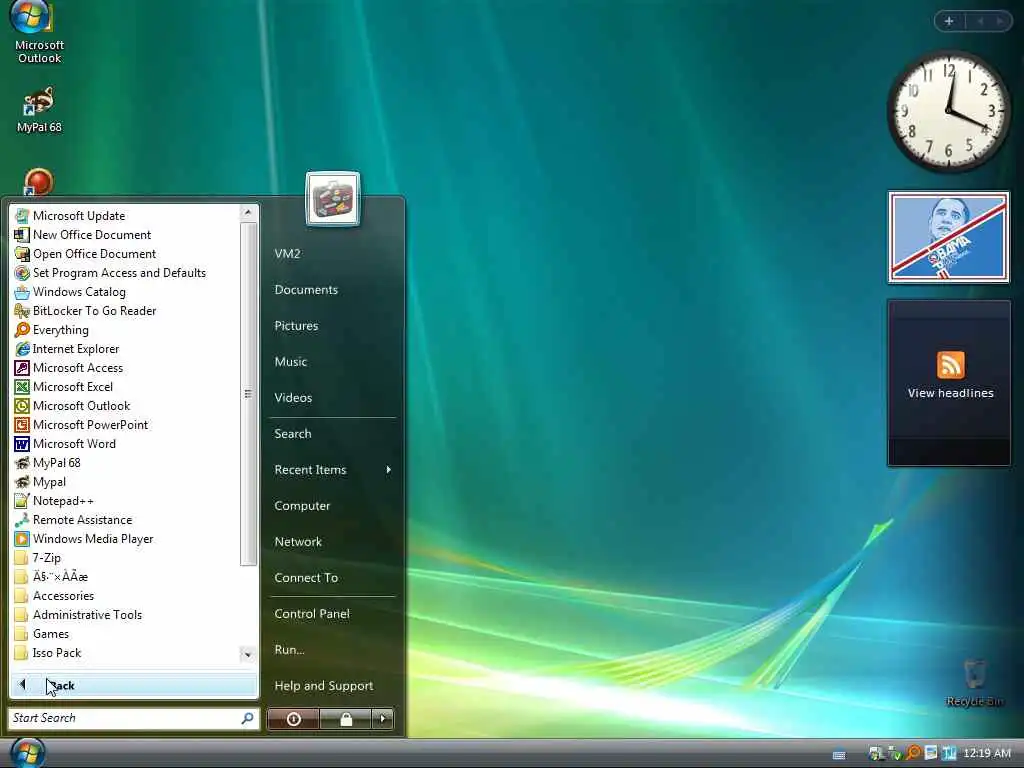Click the Start orb on the taskbar
This screenshot has width=1024, height=768.
coord(27,752)
